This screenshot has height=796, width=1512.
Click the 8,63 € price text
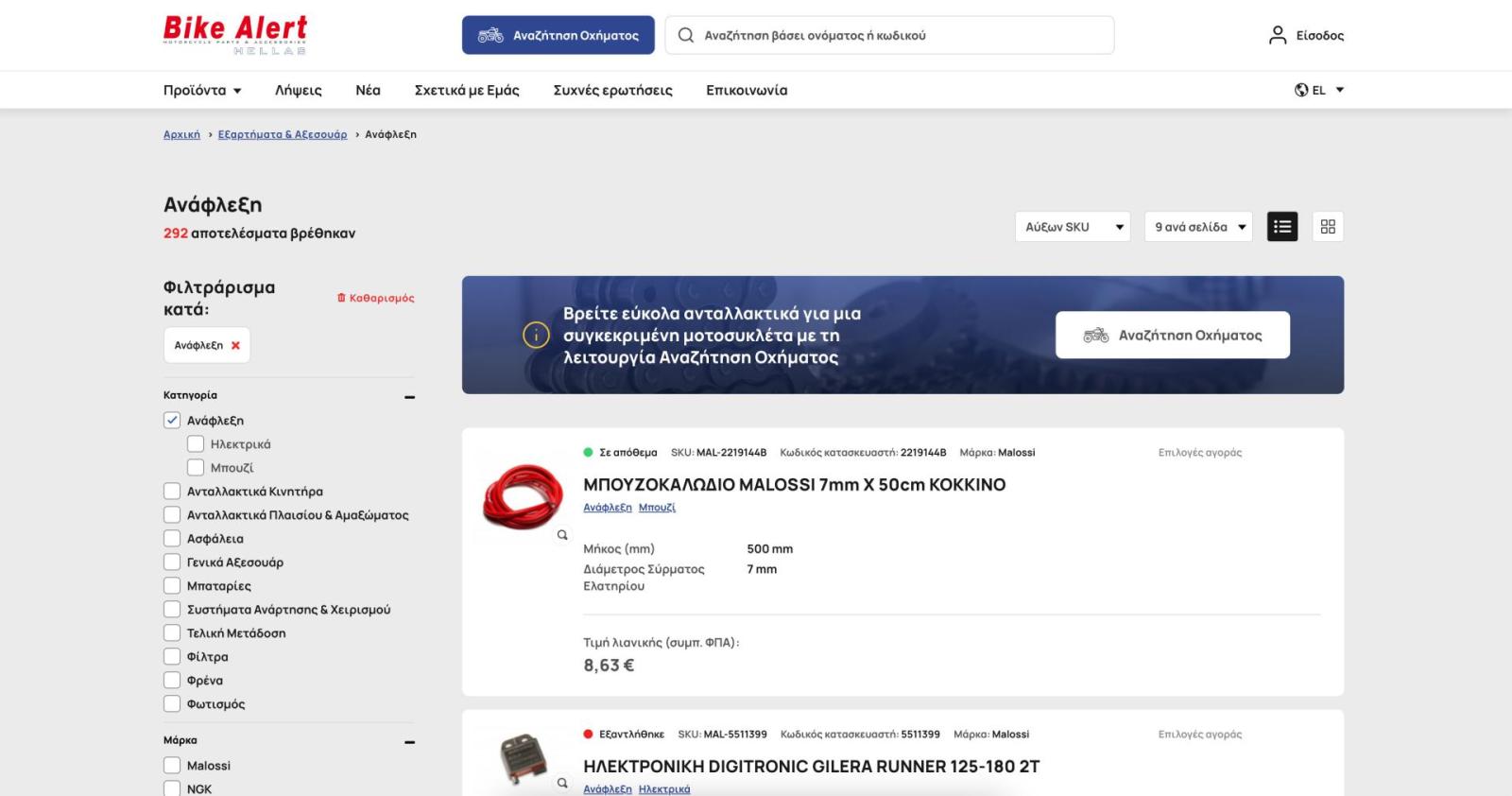(x=609, y=666)
